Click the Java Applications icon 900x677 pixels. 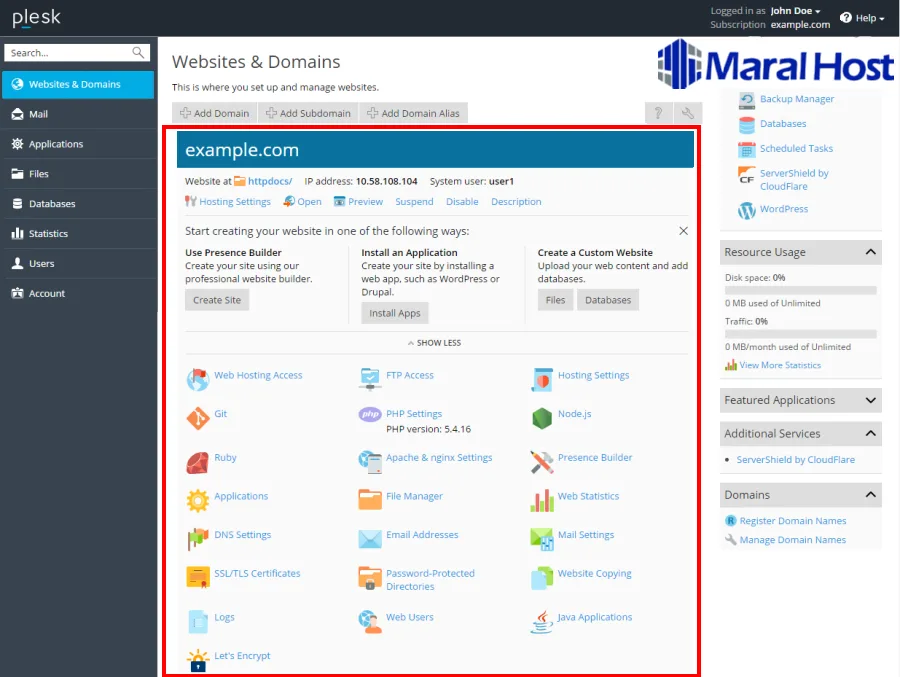pyautogui.click(x=542, y=622)
